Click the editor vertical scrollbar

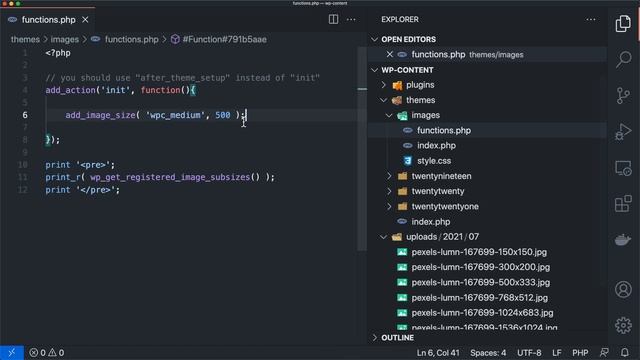(x=362, y=149)
